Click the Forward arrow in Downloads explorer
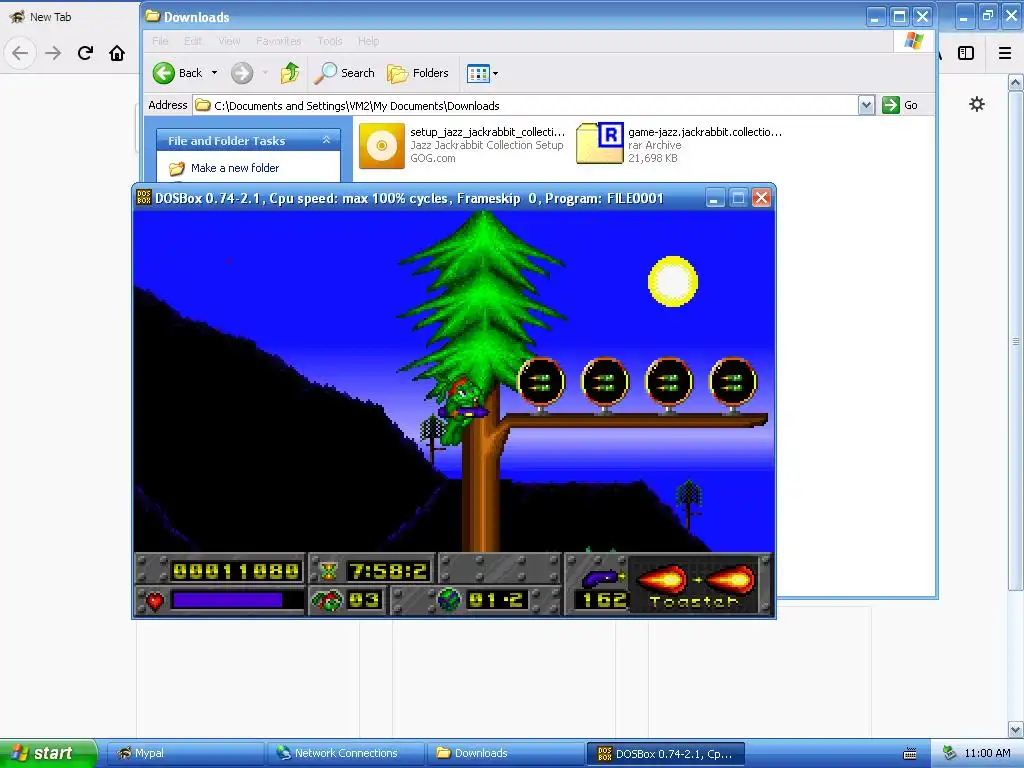Screen dimensions: 1024x768 coord(242,73)
